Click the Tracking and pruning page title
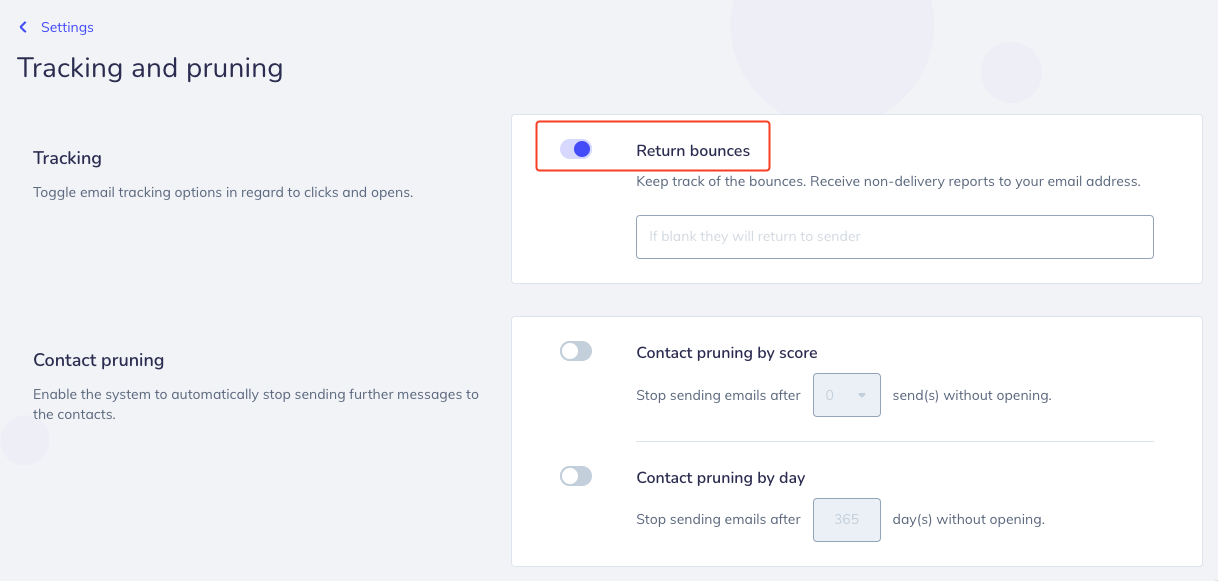The width and height of the screenshot is (1218, 581). click(x=150, y=68)
